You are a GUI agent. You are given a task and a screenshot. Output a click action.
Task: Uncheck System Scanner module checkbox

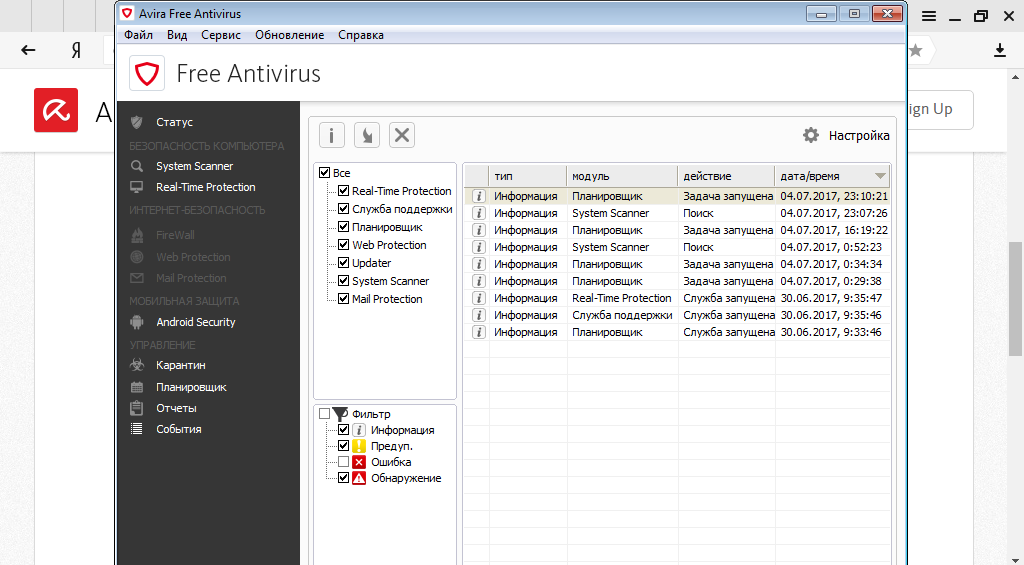[344, 281]
